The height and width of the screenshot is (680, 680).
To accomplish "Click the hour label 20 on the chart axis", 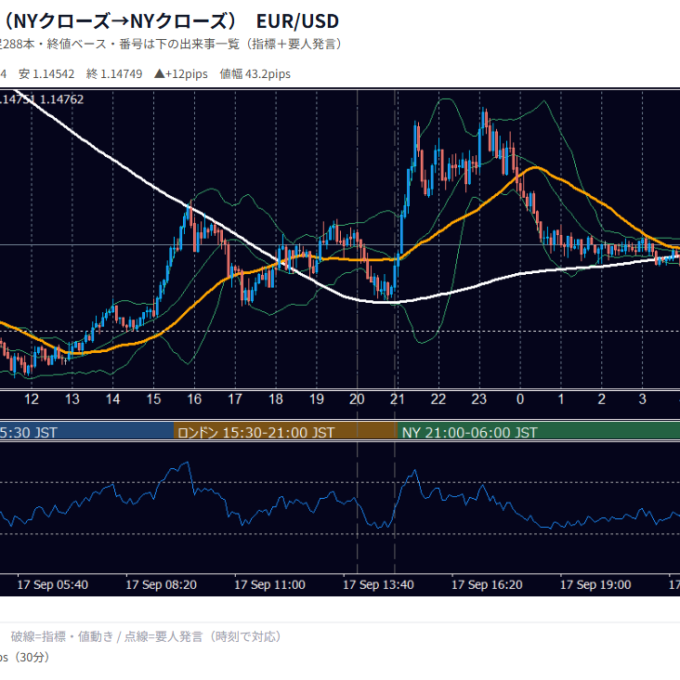I will (357, 399).
